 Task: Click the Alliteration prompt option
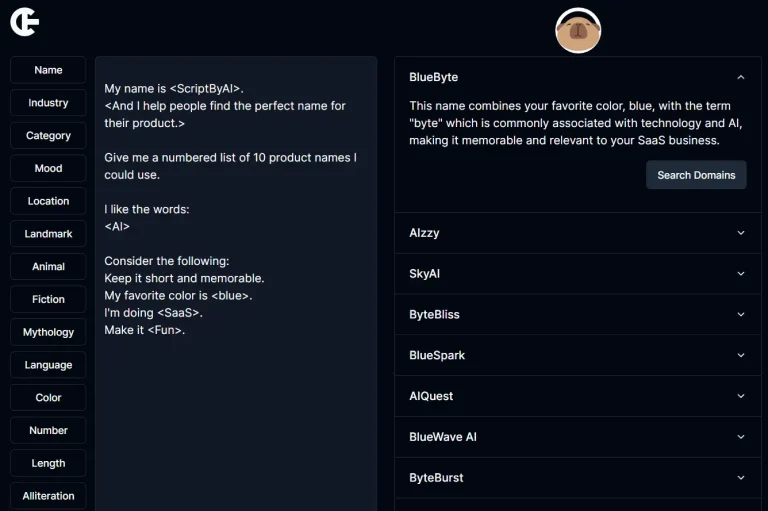(48, 496)
